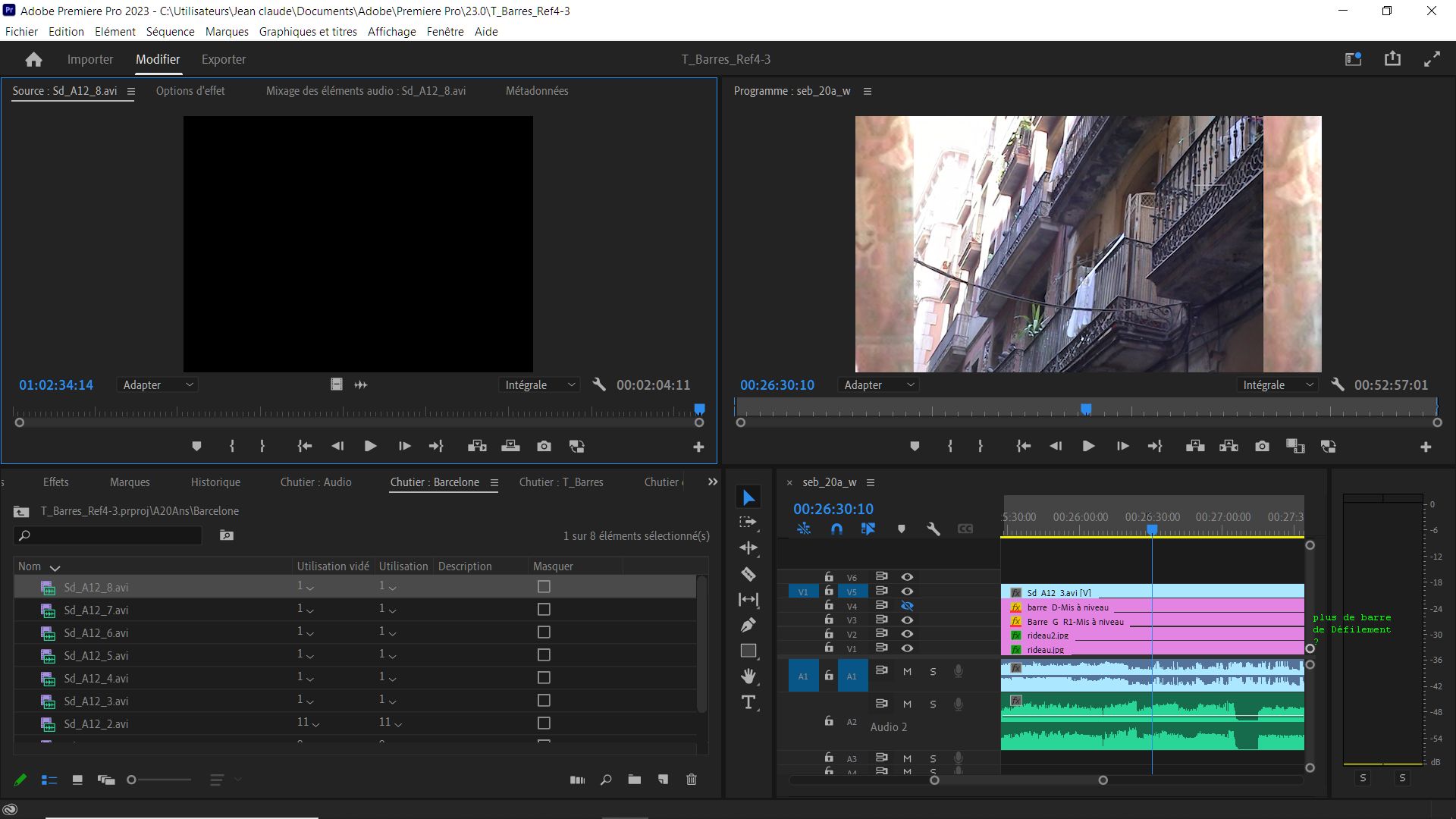
Task: Play the Program monitor sequence
Action: tap(1088, 447)
